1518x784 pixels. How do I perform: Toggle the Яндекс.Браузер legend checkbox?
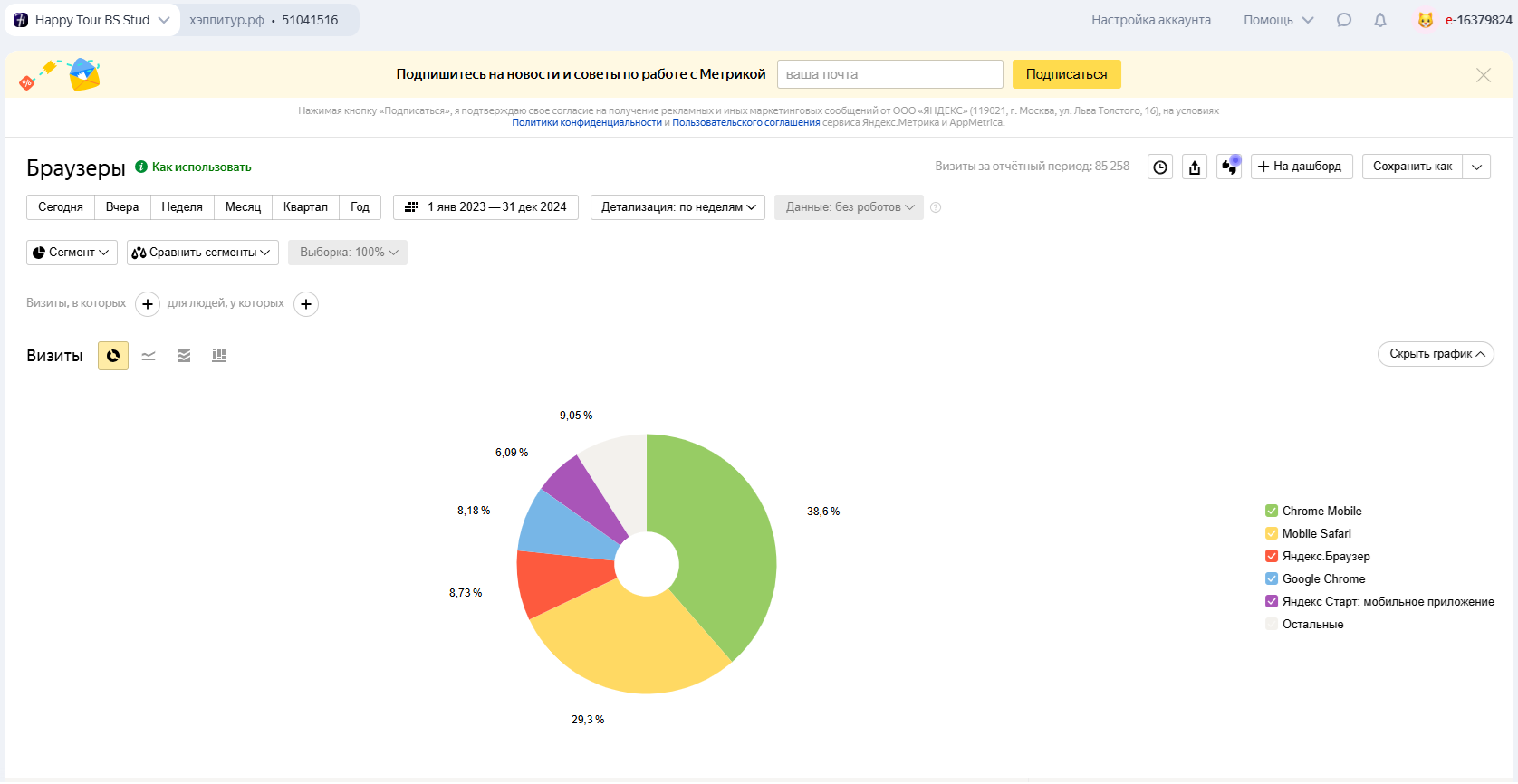point(1272,556)
